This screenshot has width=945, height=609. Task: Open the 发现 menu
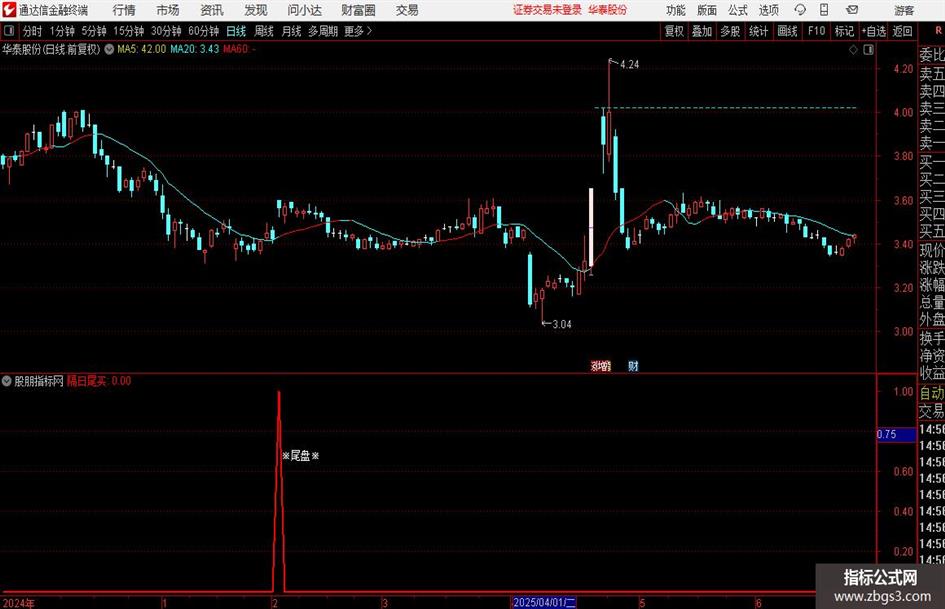256,10
